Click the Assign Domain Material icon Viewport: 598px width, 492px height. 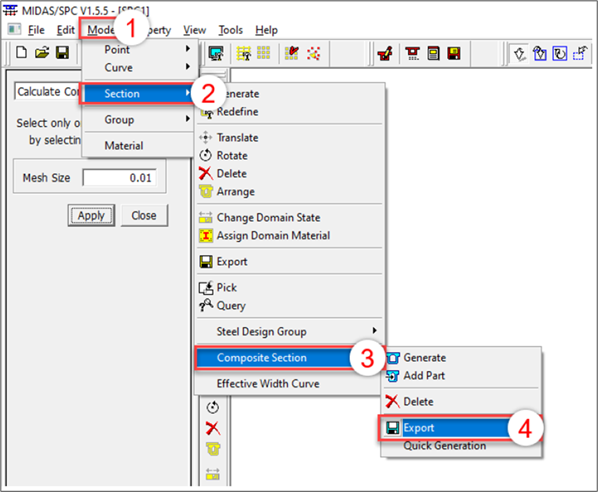pyautogui.click(x=206, y=235)
